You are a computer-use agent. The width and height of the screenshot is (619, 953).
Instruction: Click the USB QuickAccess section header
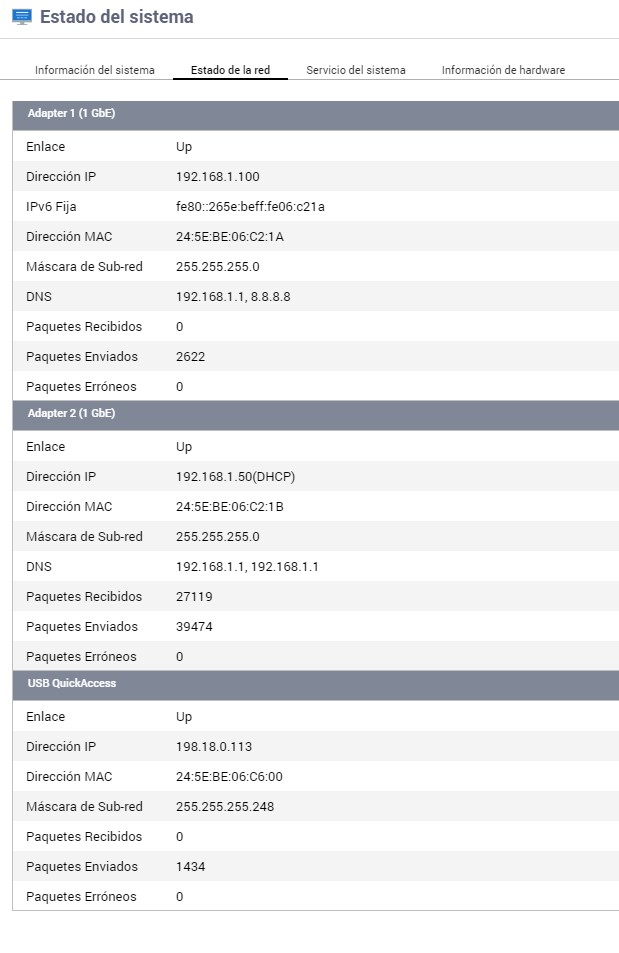(72, 684)
